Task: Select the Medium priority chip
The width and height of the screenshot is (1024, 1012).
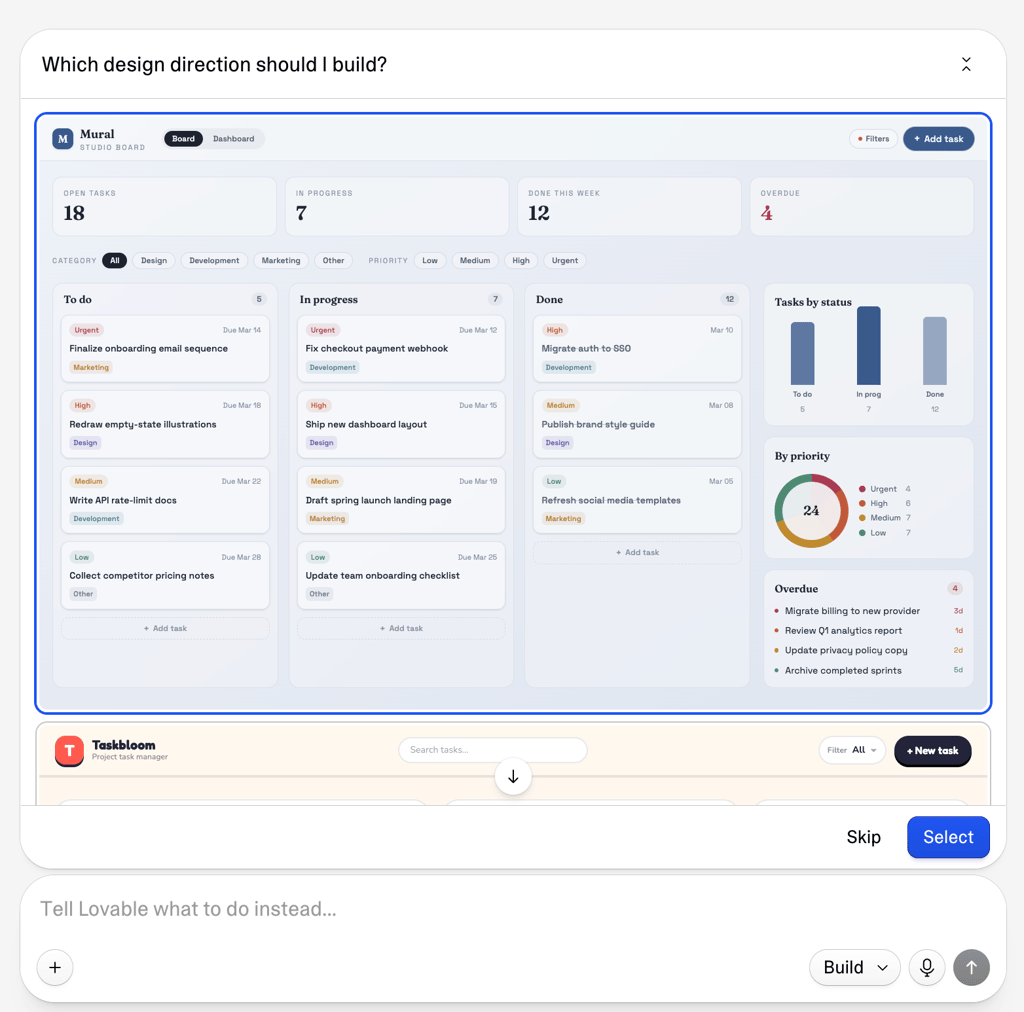Action: [x=475, y=261]
